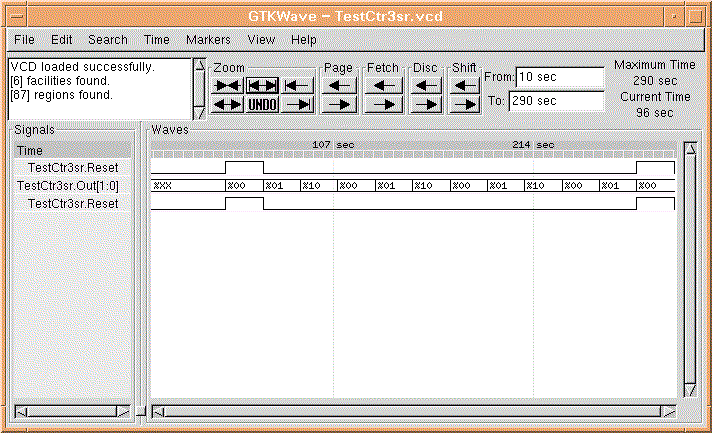Page right with the Page right arrow
Image resolution: width=712 pixels, height=433 pixels.
click(x=339, y=105)
